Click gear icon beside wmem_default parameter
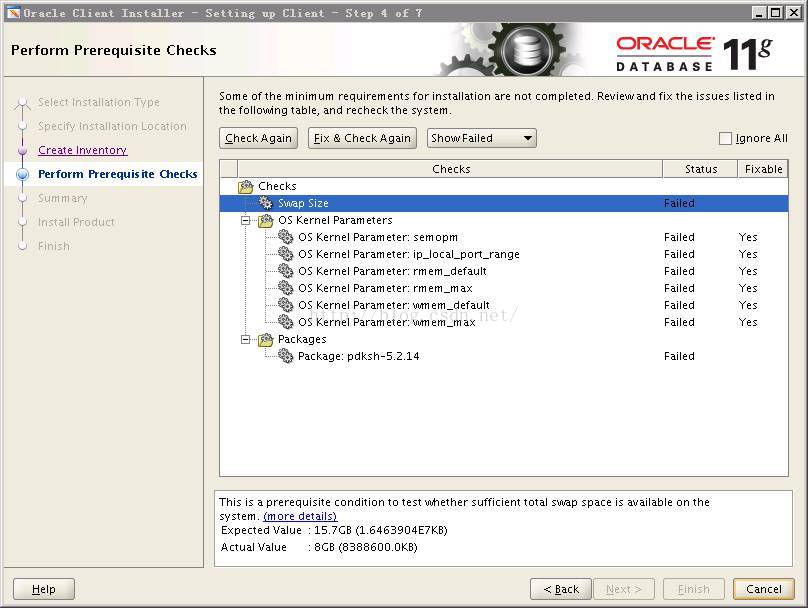 pyautogui.click(x=285, y=305)
